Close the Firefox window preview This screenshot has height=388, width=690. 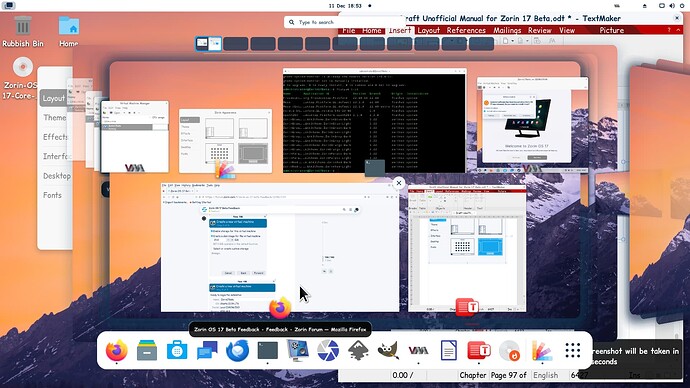pyautogui.click(x=399, y=183)
